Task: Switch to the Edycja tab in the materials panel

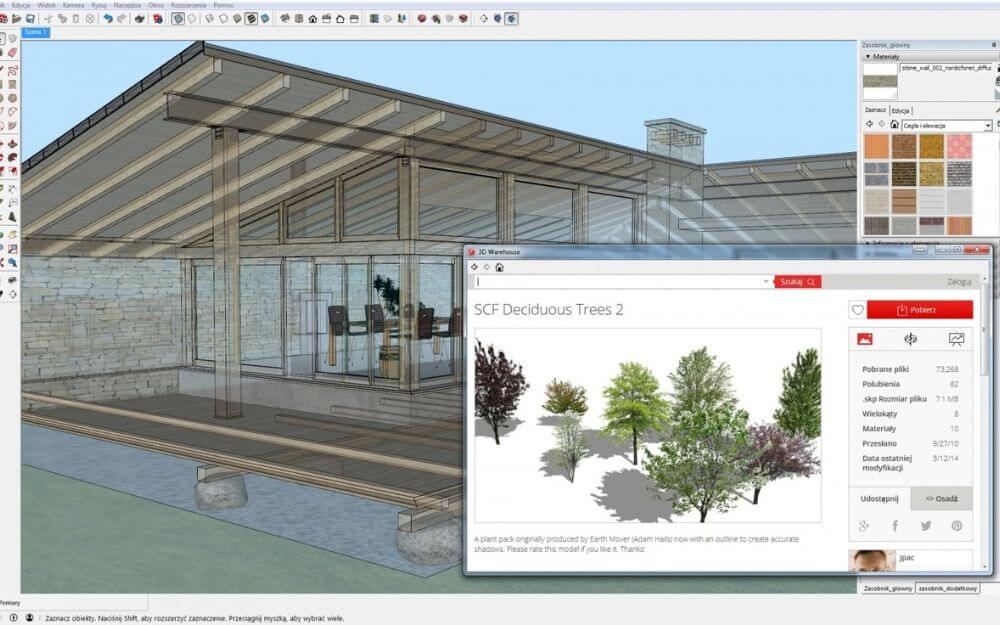Action: (902, 110)
